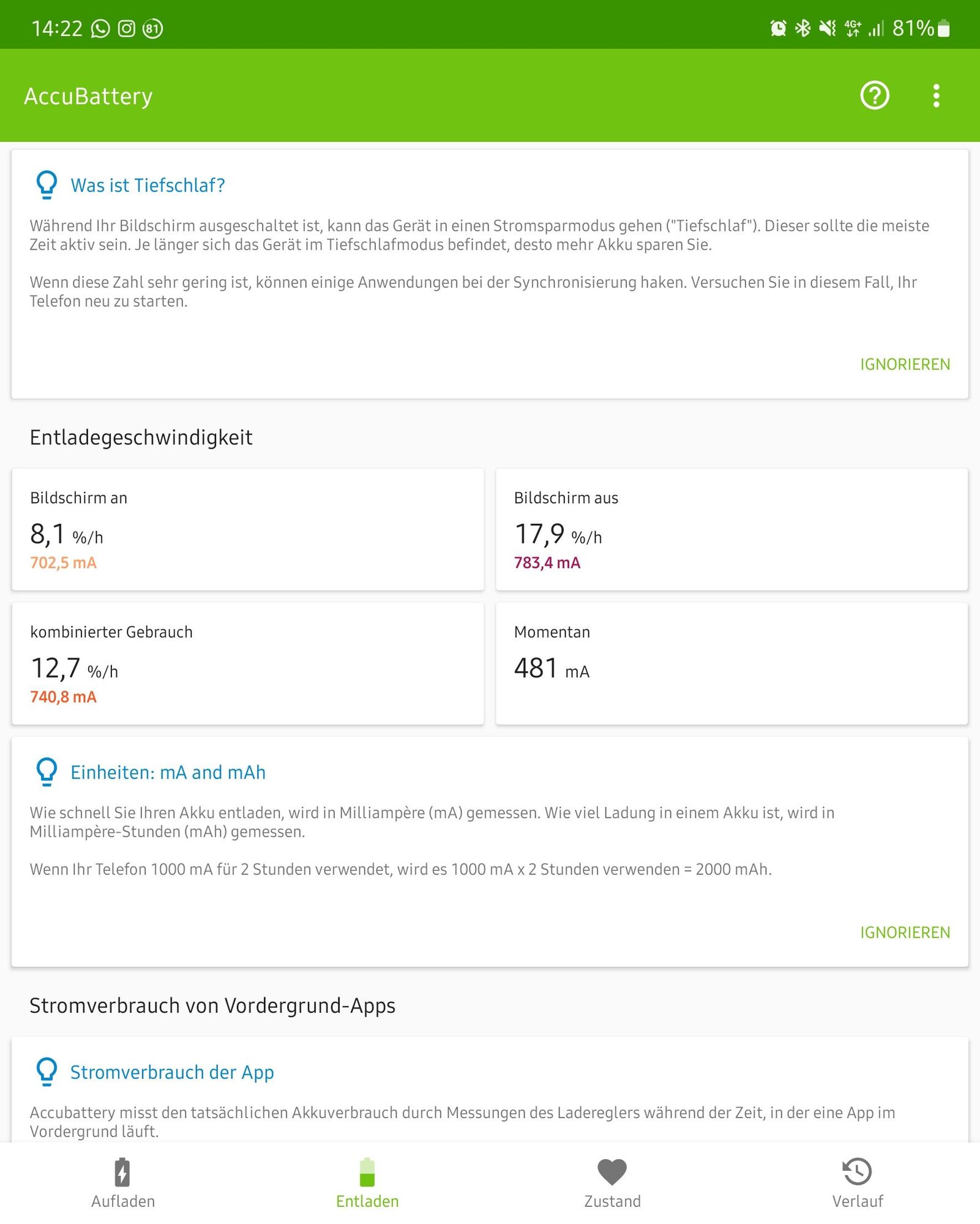Tap the Instagram notification icon in status bar

click(x=126, y=29)
